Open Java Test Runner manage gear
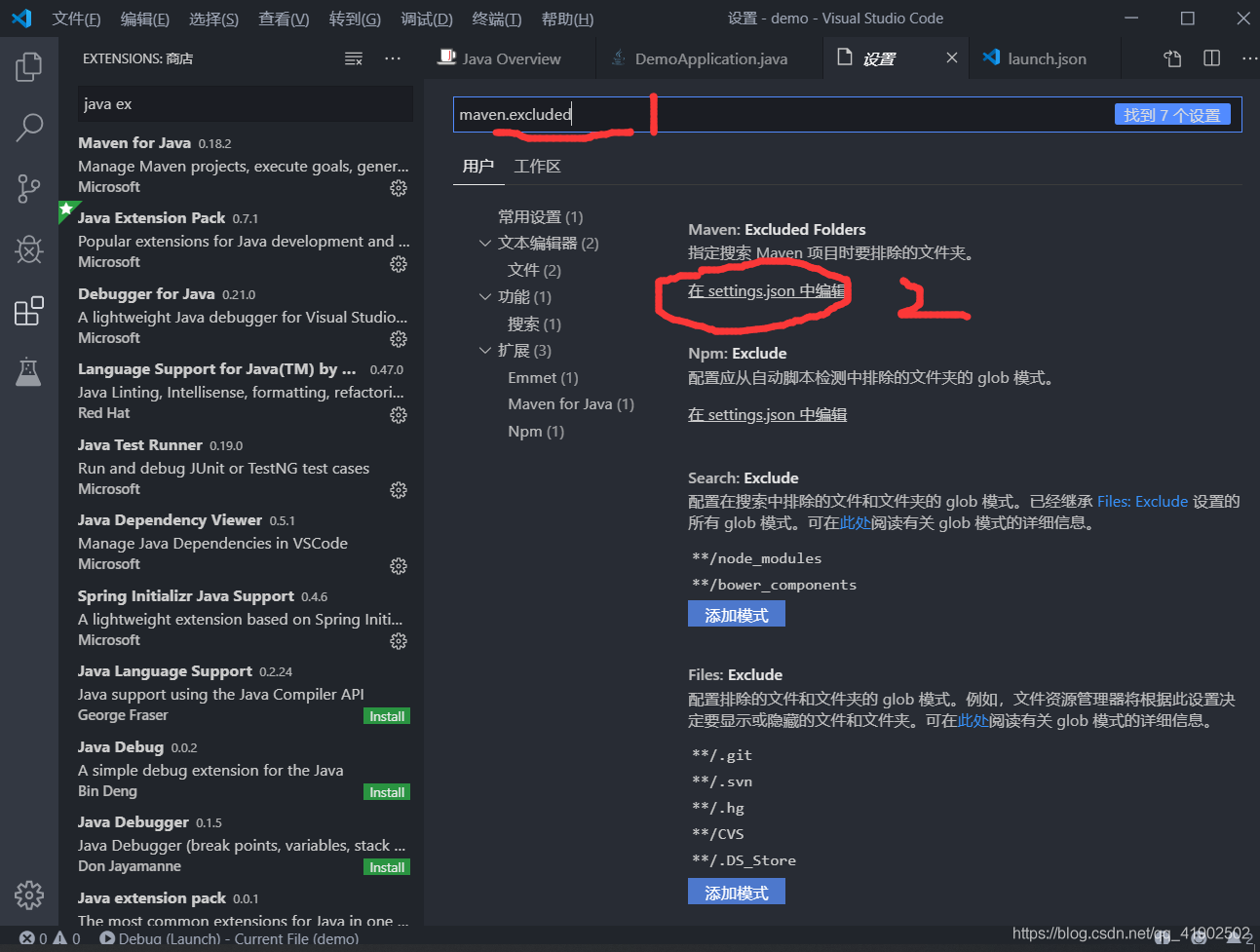The width and height of the screenshot is (1260, 952). pos(399,490)
